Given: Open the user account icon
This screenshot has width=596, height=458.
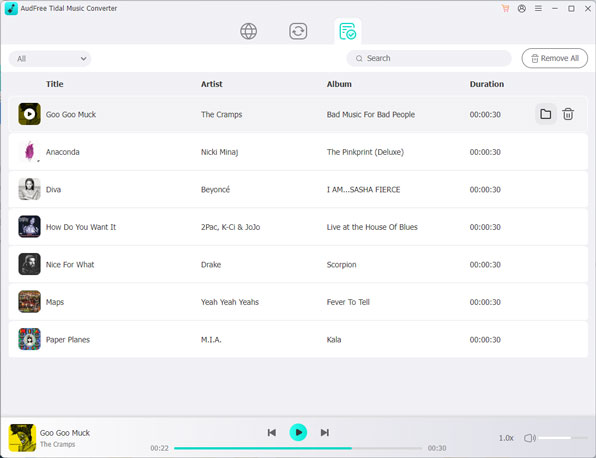Looking at the screenshot, I should click(x=522, y=8).
